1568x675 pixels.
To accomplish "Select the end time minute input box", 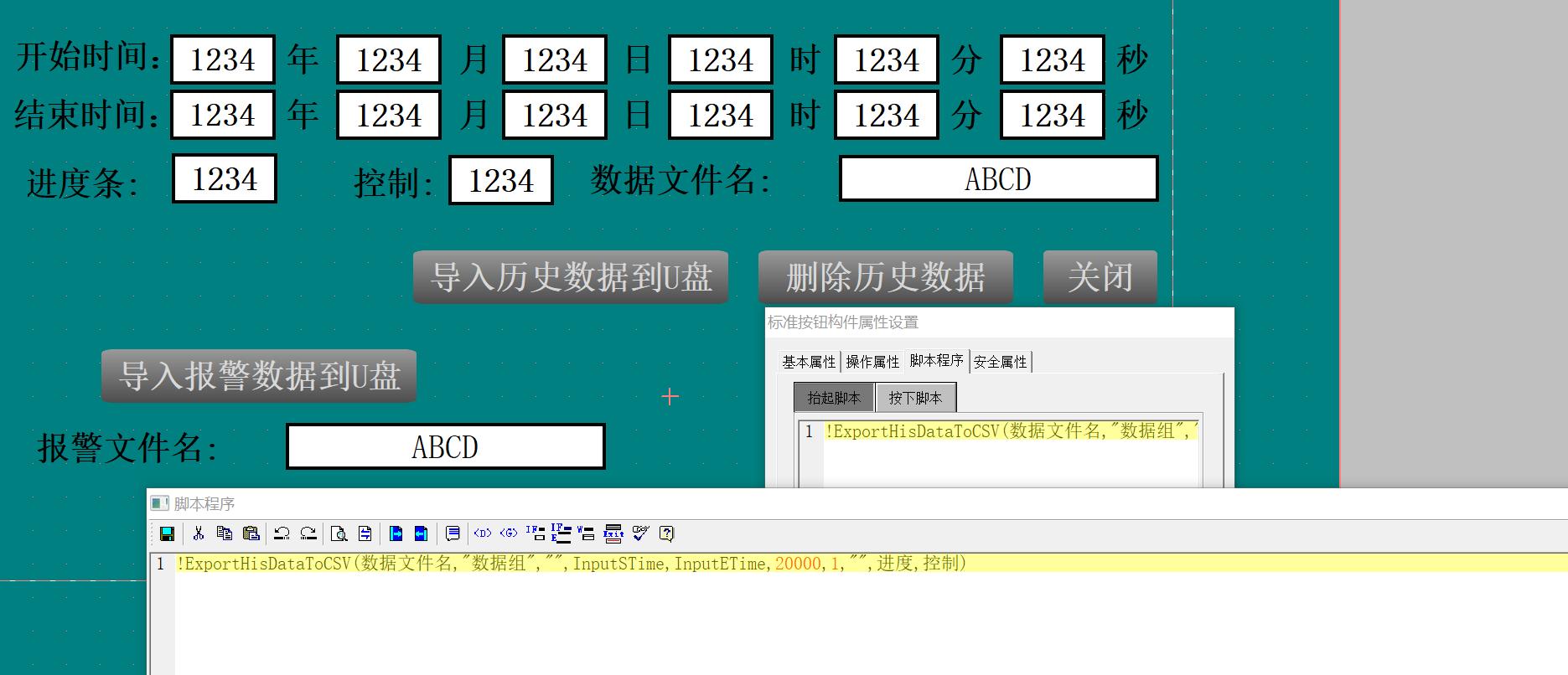I will click(x=887, y=115).
